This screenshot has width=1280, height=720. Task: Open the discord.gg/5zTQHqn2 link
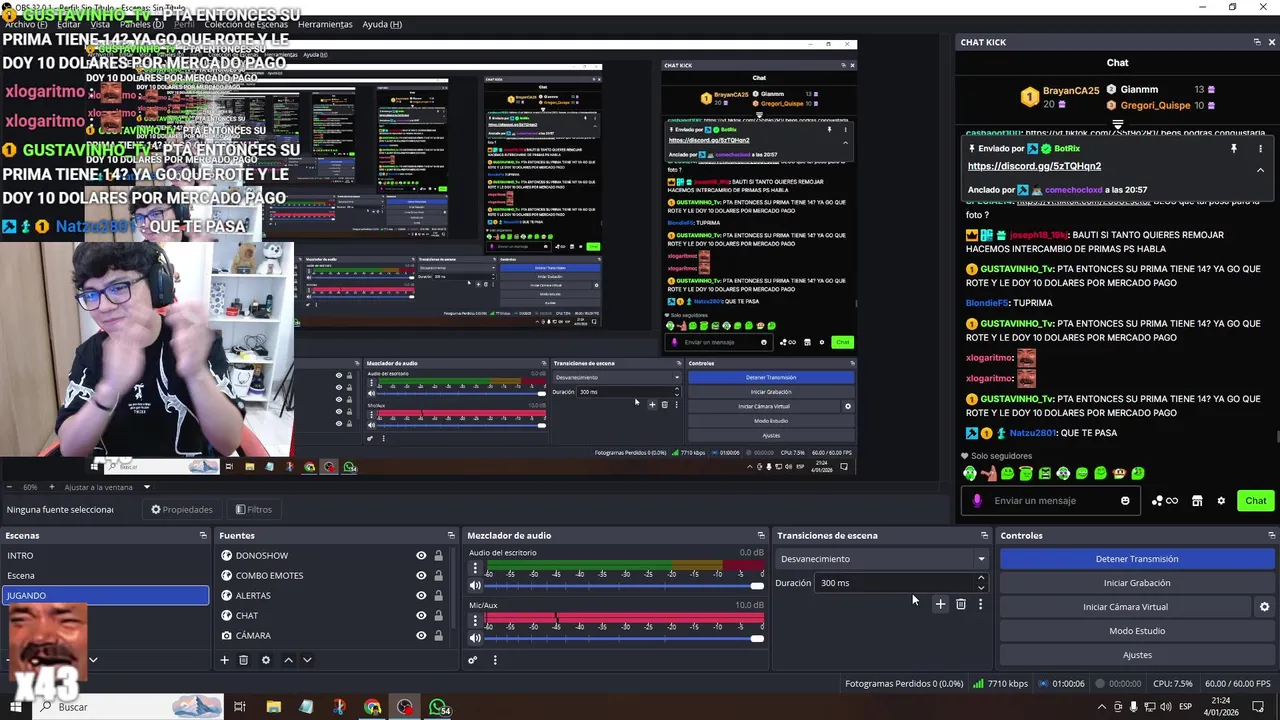pos(1034,166)
